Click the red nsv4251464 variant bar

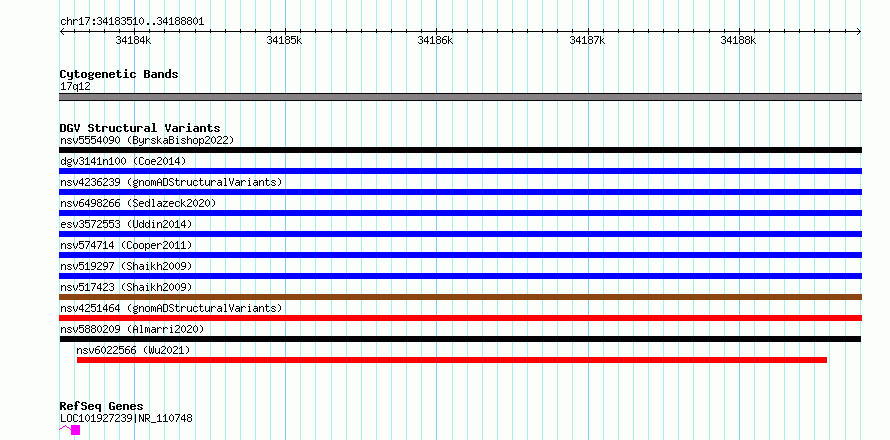(460, 318)
